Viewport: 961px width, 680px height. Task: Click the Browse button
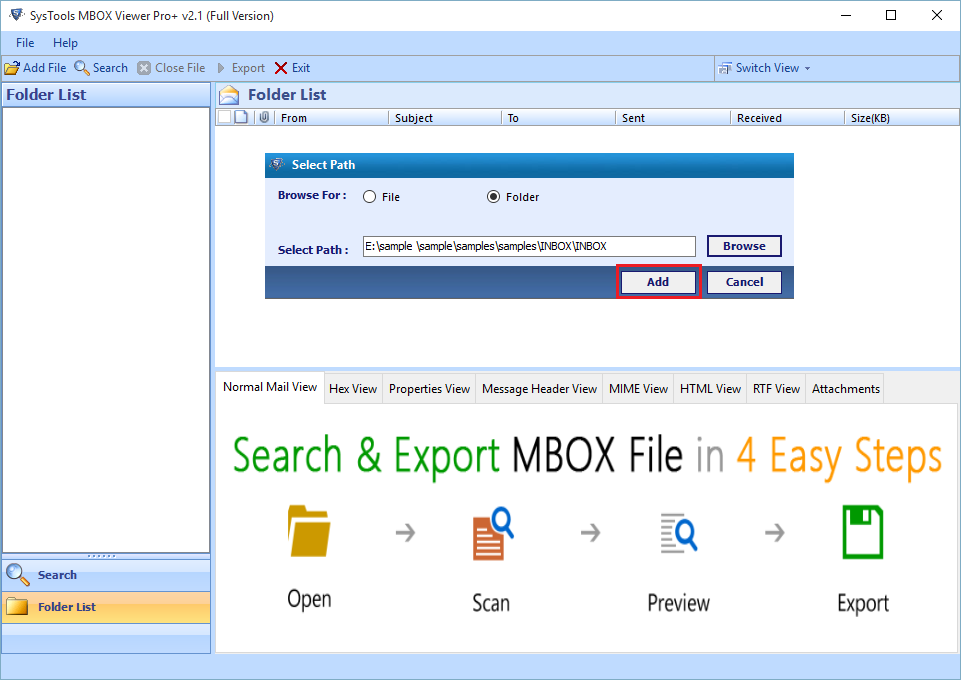pos(744,246)
